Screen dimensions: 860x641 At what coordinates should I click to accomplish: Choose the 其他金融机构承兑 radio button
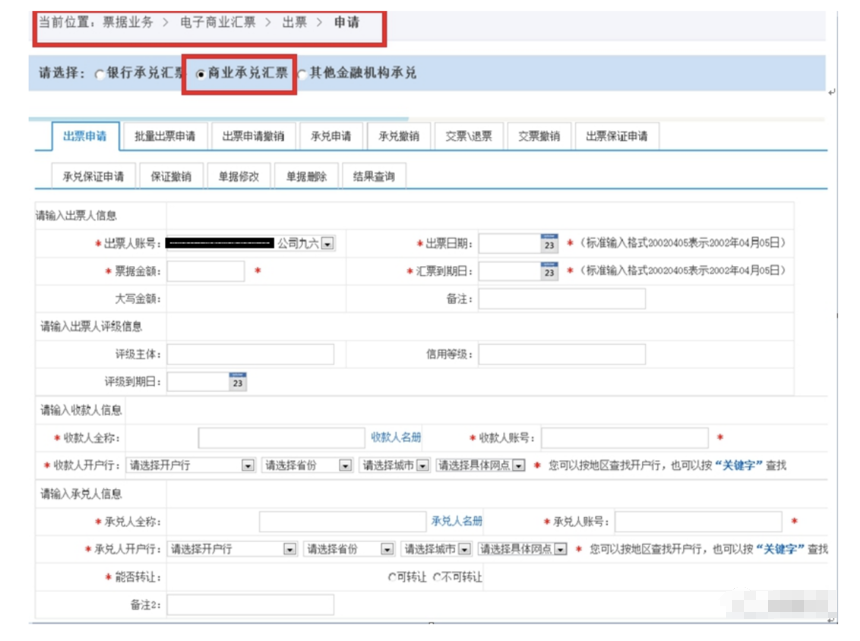pos(302,74)
